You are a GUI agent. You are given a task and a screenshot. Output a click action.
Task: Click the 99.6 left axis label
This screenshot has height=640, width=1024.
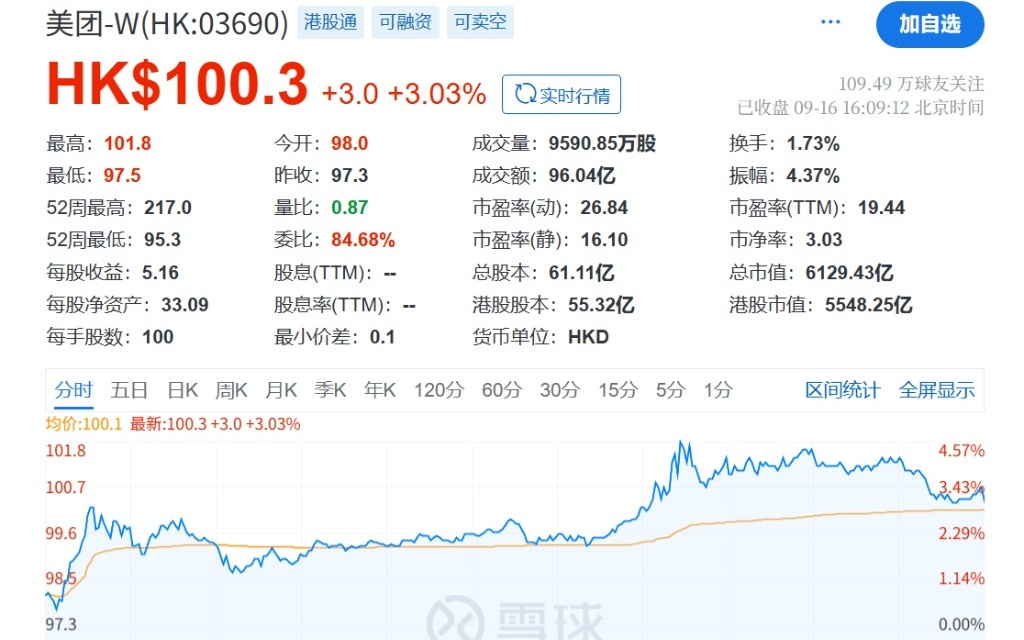pyautogui.click(x=61, y=534)
